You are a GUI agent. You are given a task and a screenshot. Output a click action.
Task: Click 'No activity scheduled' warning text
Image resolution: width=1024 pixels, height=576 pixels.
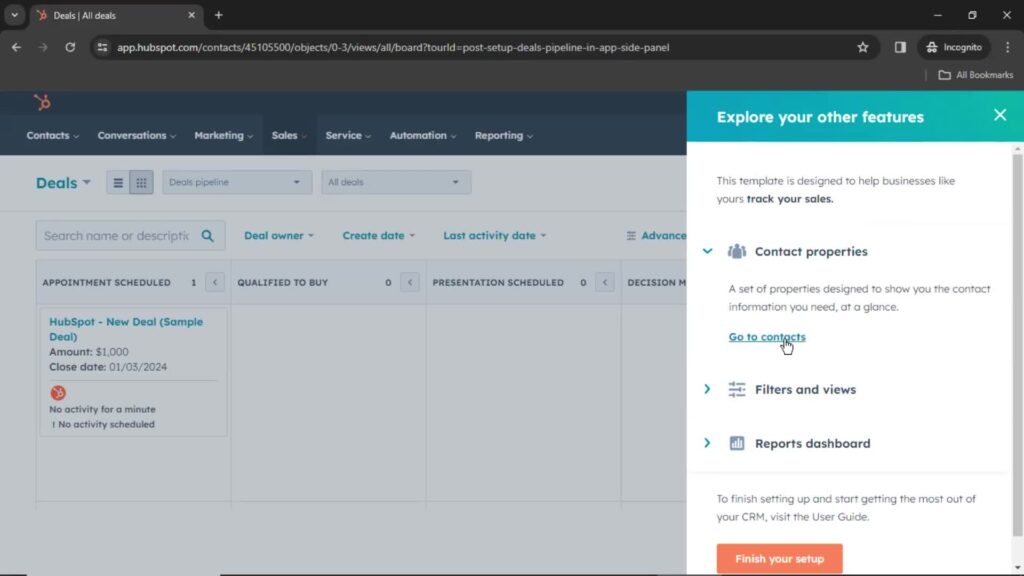click(103, 424)
